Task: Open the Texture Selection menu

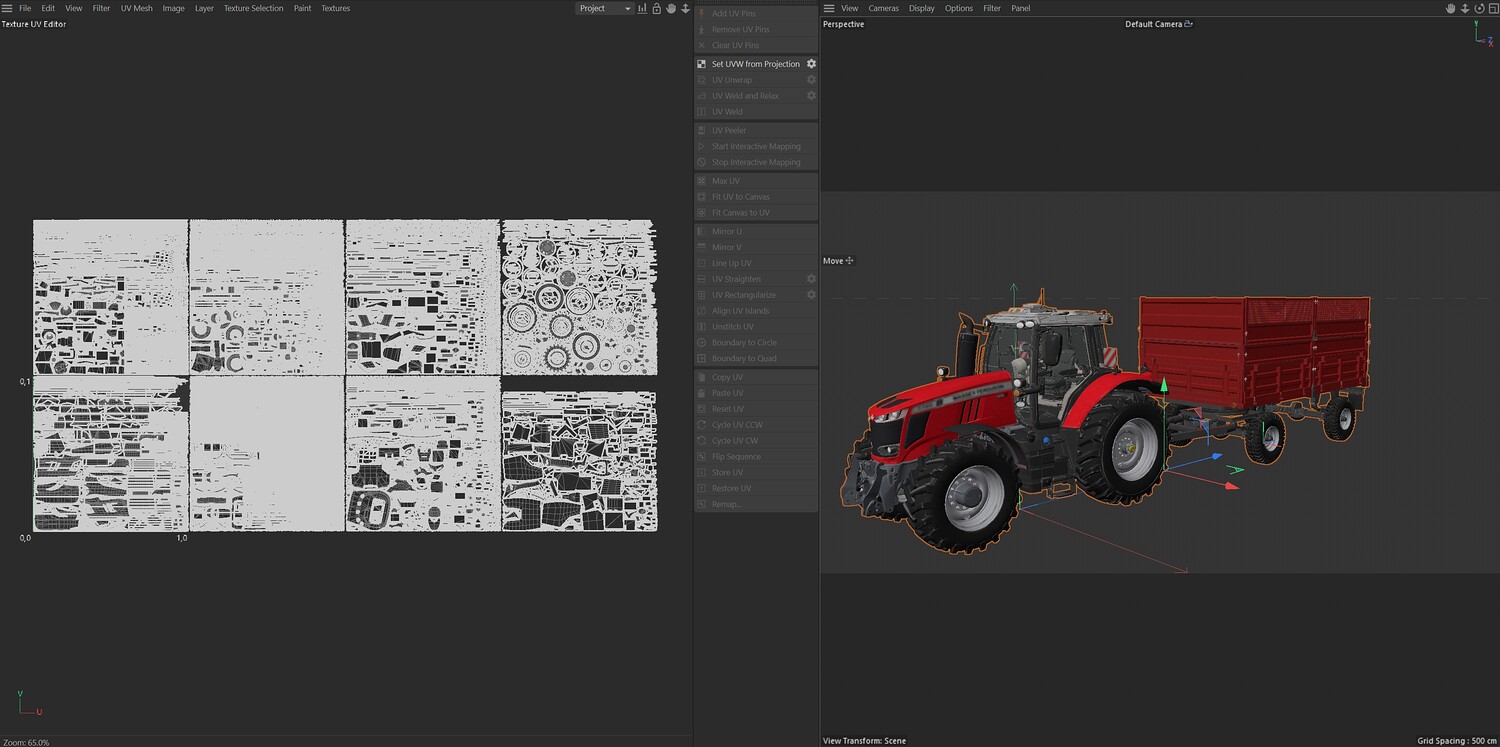Action: point(253,8)
